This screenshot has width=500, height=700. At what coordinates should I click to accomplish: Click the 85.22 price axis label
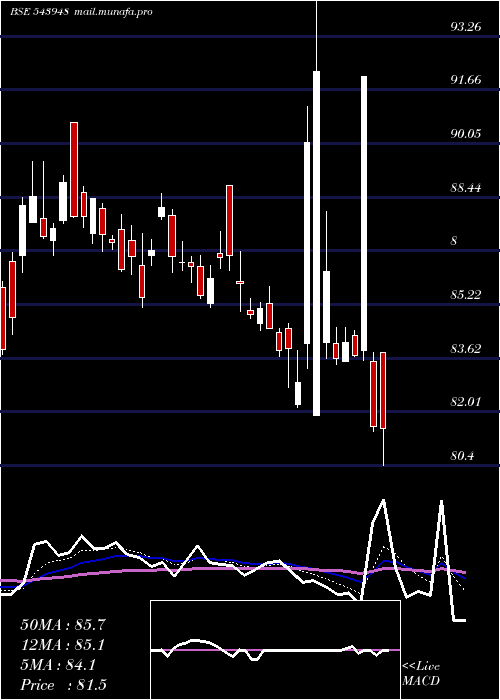click(466, 295)
